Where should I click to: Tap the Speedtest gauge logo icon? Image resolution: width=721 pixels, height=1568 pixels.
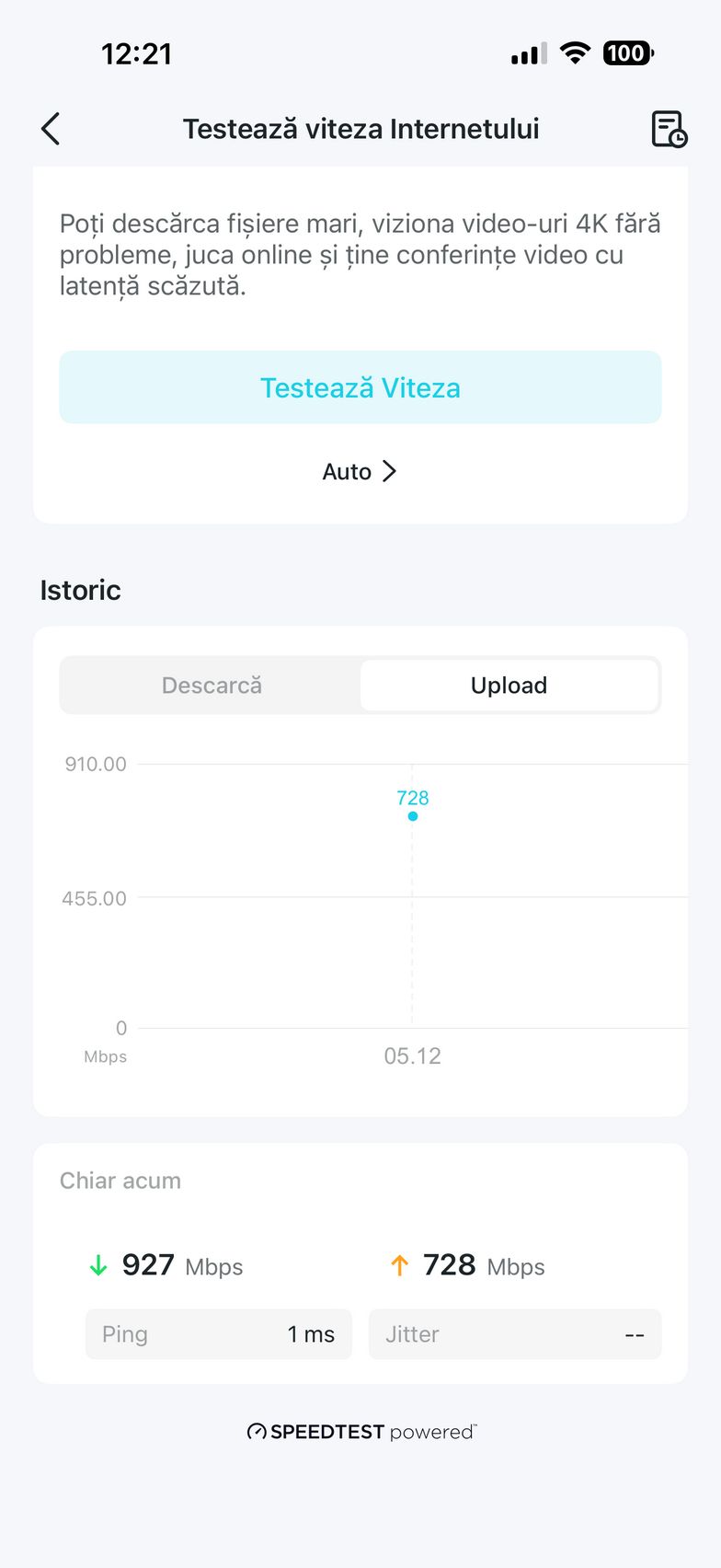(257, 1432)
